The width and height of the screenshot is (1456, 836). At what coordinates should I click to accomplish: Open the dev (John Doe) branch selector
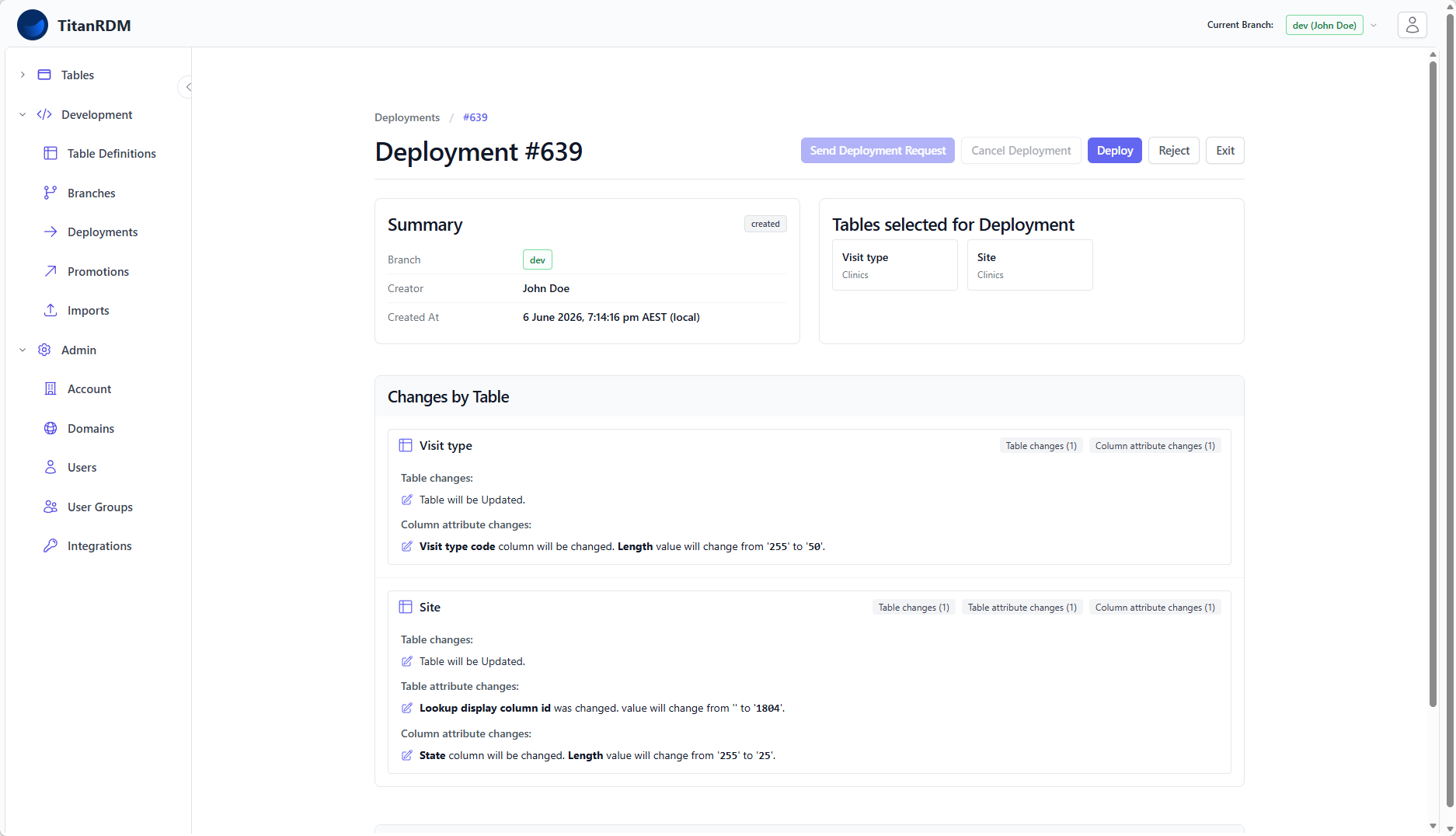[1324, 25]
